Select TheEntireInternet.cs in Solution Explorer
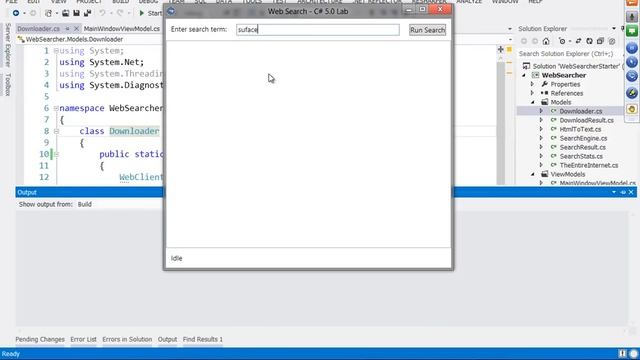 tap(589, 165)
